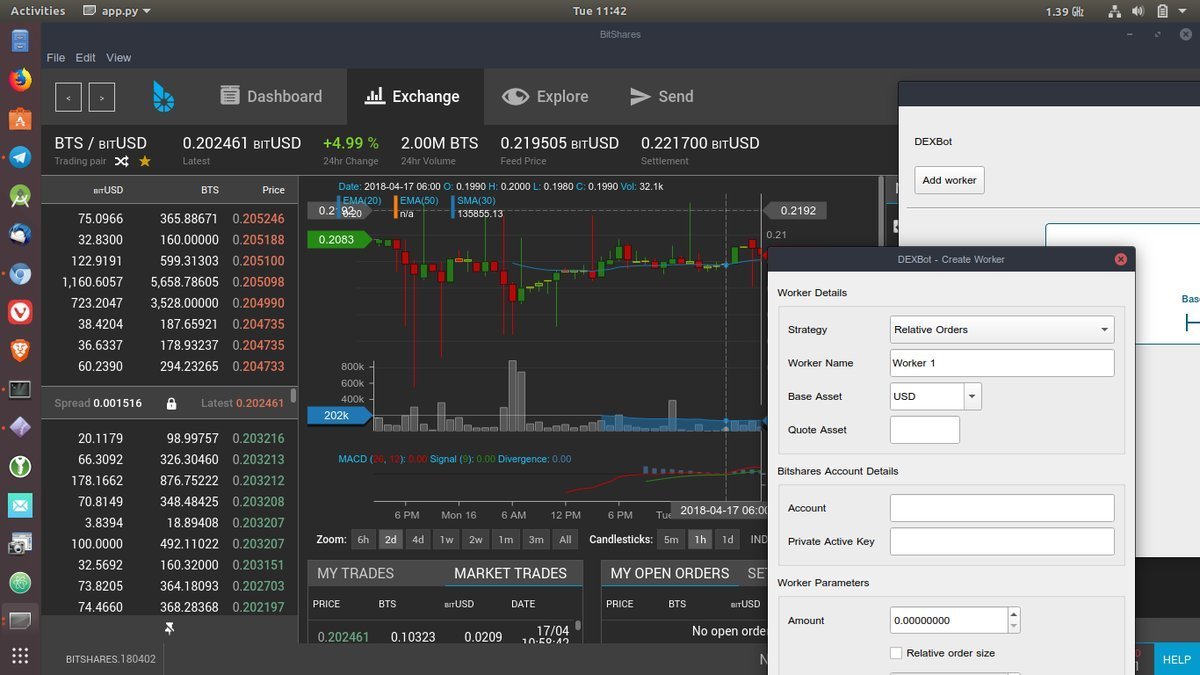Click the HELP button
1200x675 pixels.
(1177, 659)
